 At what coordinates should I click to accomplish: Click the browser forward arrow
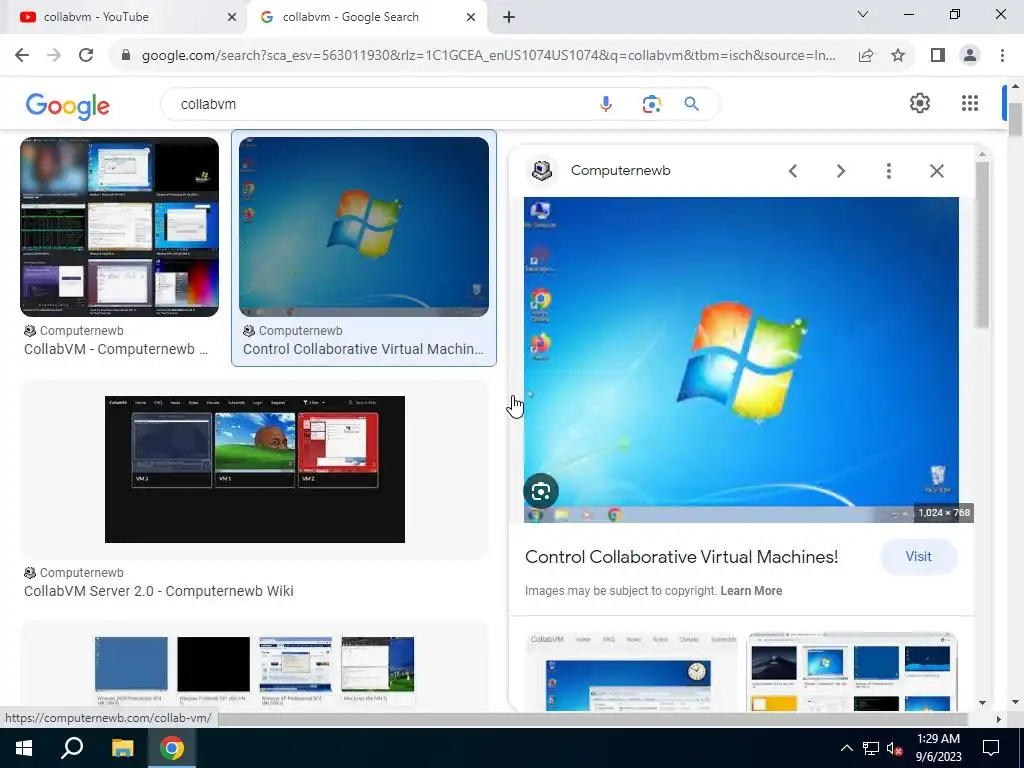coord(54,56)
